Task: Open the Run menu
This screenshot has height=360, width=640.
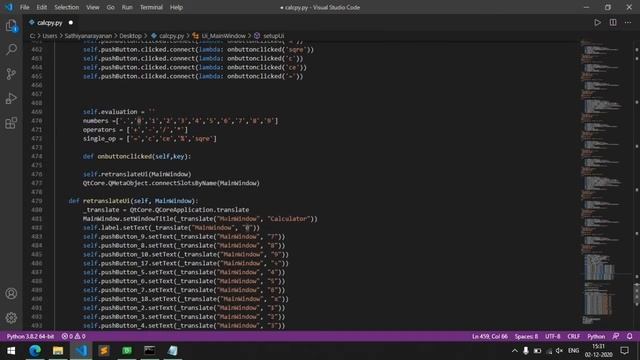Action: pos(127,7)
